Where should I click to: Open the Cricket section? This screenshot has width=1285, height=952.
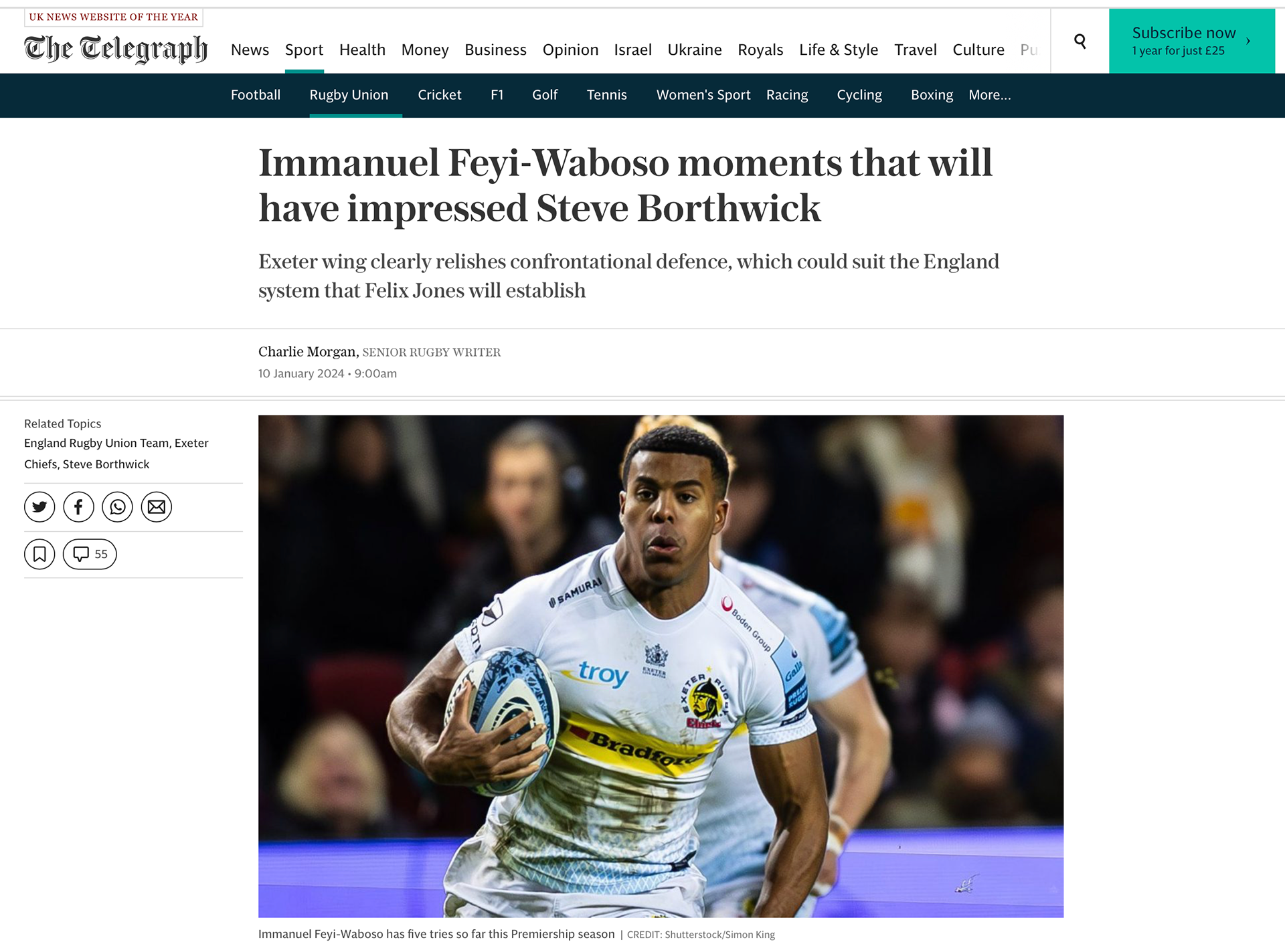[x=440, y=95]
